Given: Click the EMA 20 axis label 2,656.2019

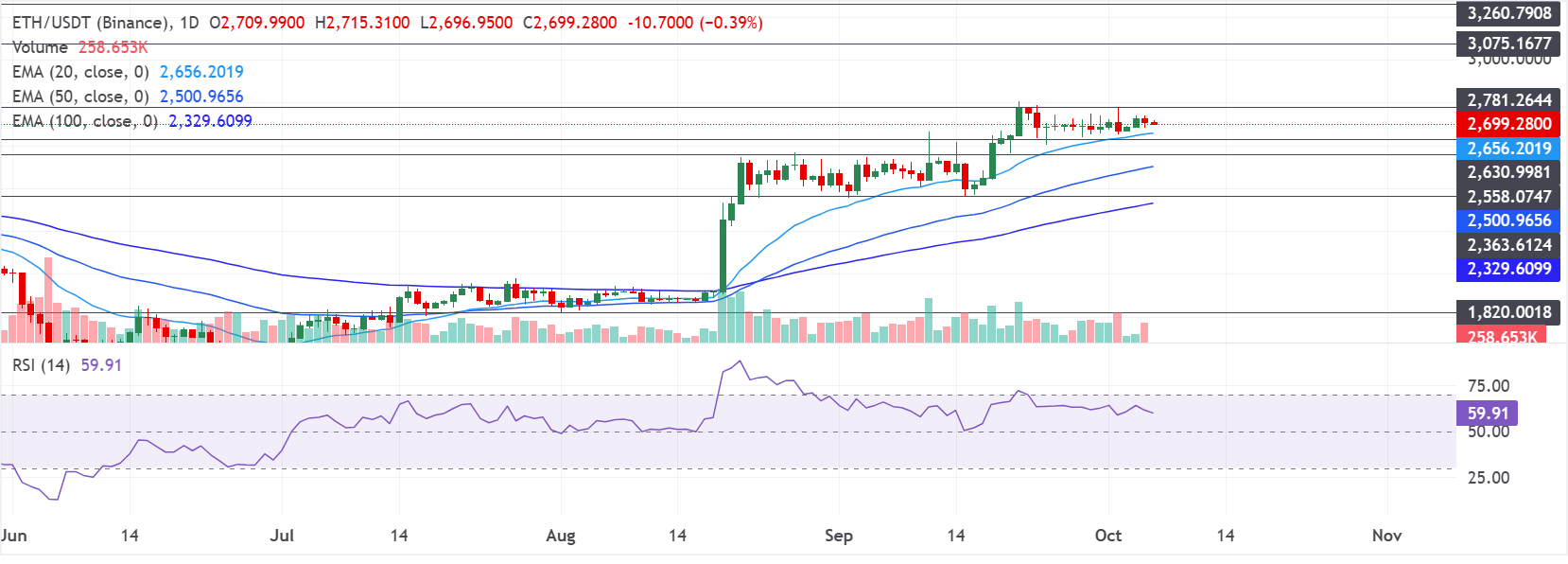Looking at the screenshot, I should 1509,149.
